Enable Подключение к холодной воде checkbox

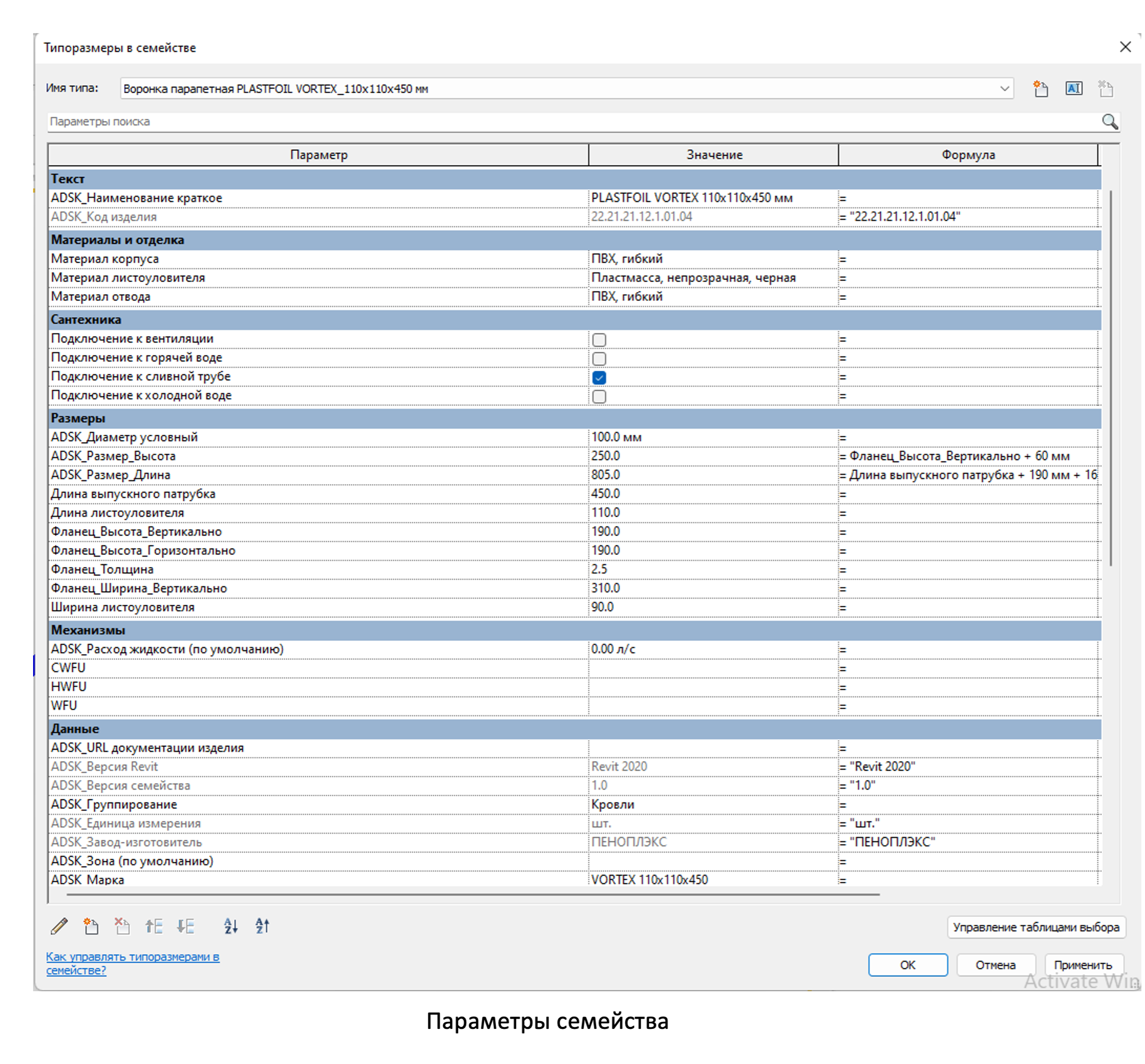click(x=599, y=397)
